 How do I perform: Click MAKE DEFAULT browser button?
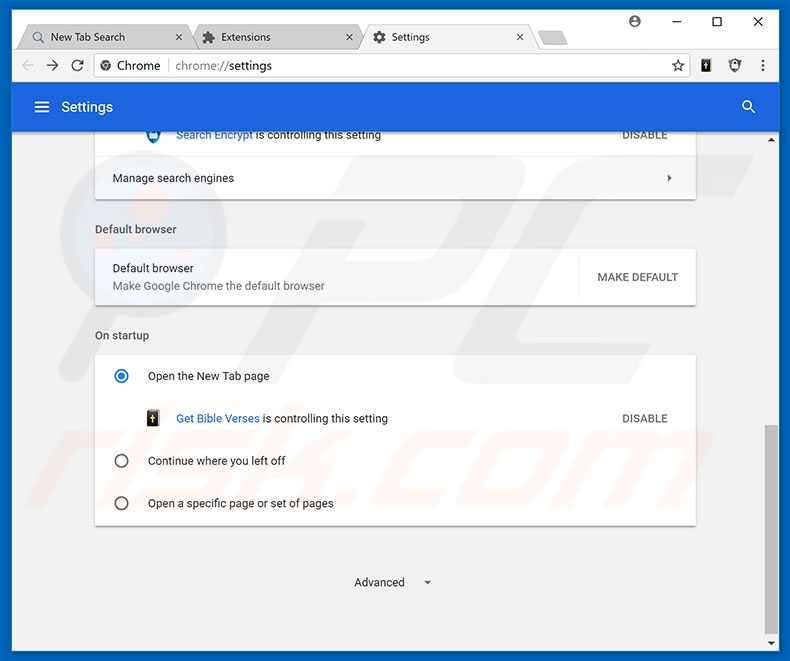[637, 277]
